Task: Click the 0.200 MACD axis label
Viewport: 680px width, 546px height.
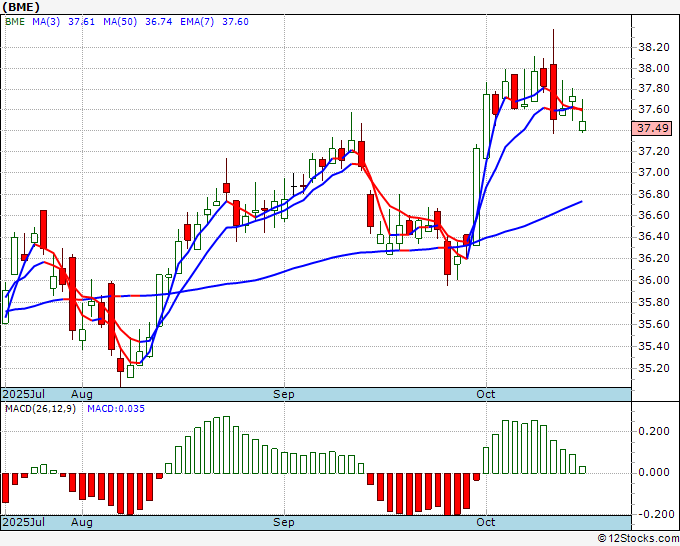Action: (654, 431)
